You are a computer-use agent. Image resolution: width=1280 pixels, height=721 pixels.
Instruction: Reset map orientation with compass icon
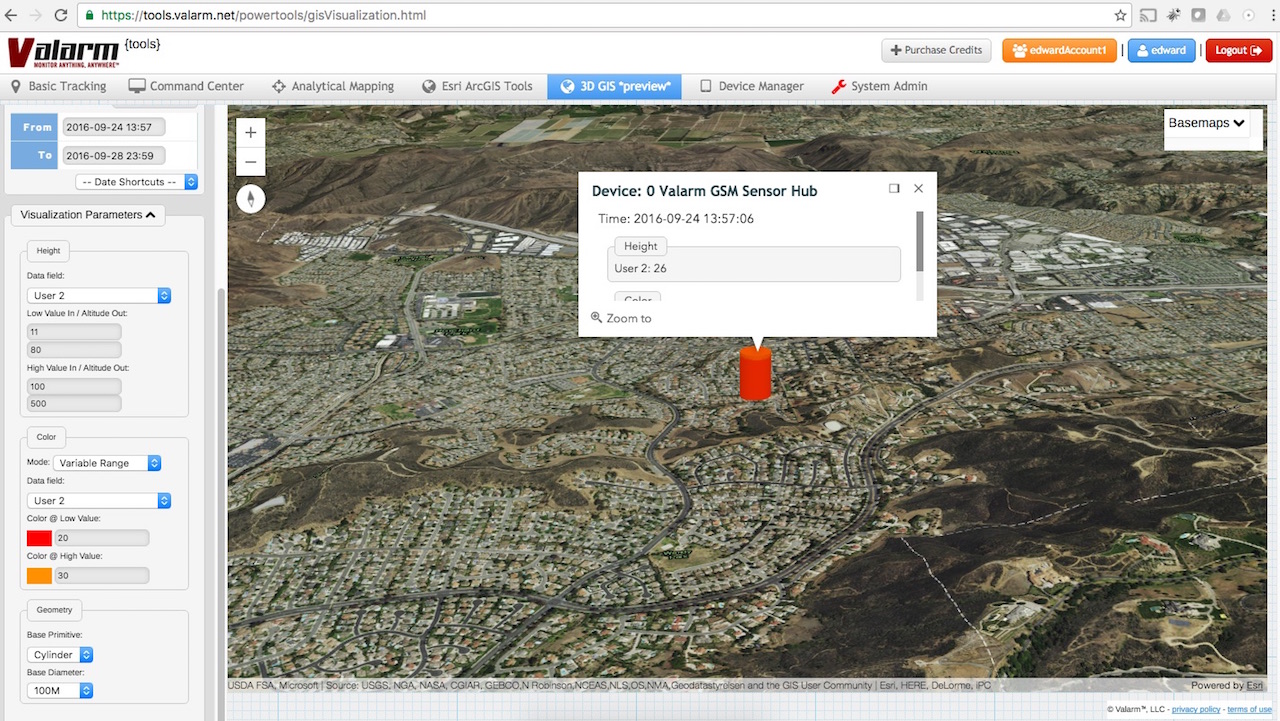(251, 199)
